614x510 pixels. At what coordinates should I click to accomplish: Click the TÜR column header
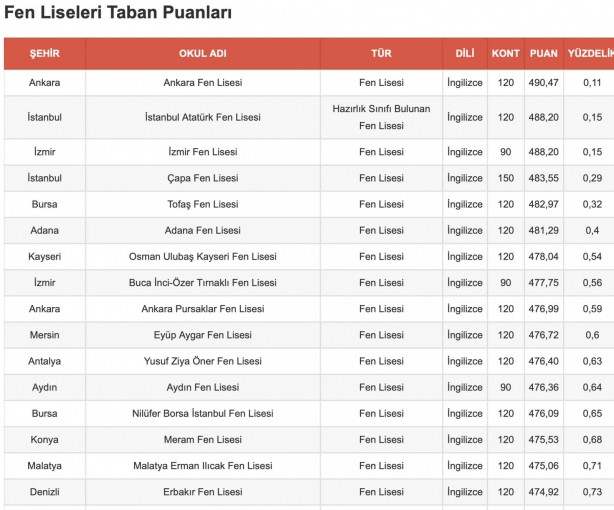pyautogui.click(x=381, y=53)
